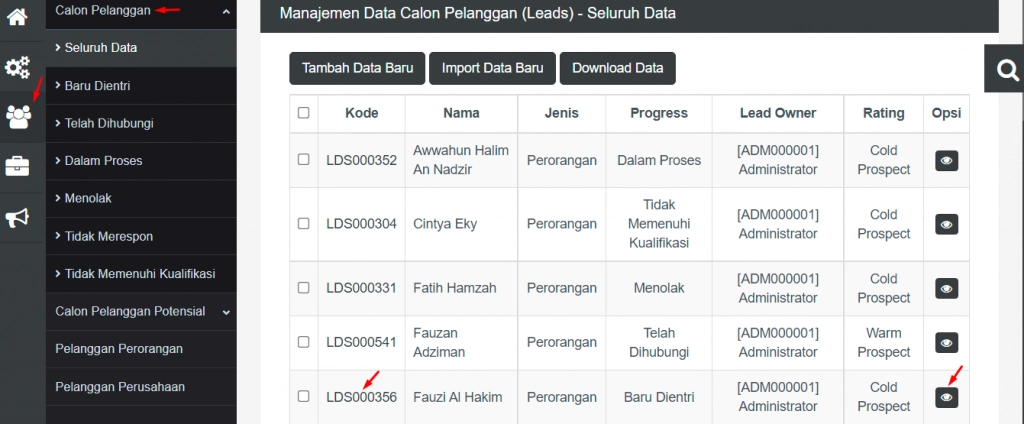Viewport: 1024px width, 424px height.
Task: Go to Pelanggan Perusahaan menu item
Action: pyautogui.click(x=120, y=387)
